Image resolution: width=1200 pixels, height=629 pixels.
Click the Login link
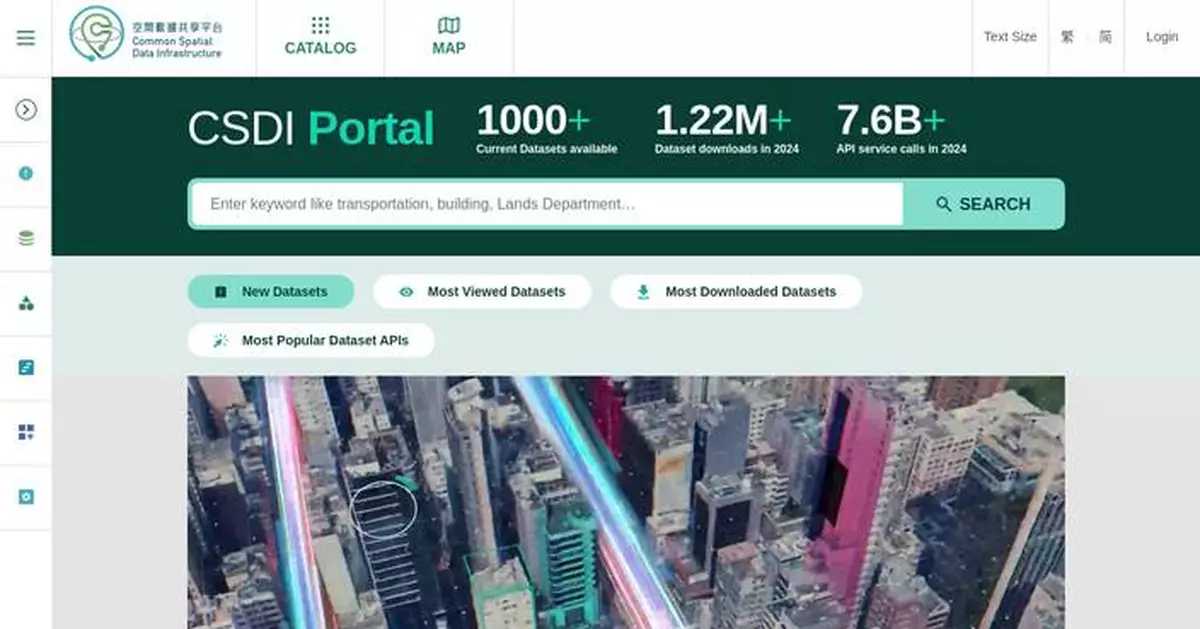tap(1162, 37)
